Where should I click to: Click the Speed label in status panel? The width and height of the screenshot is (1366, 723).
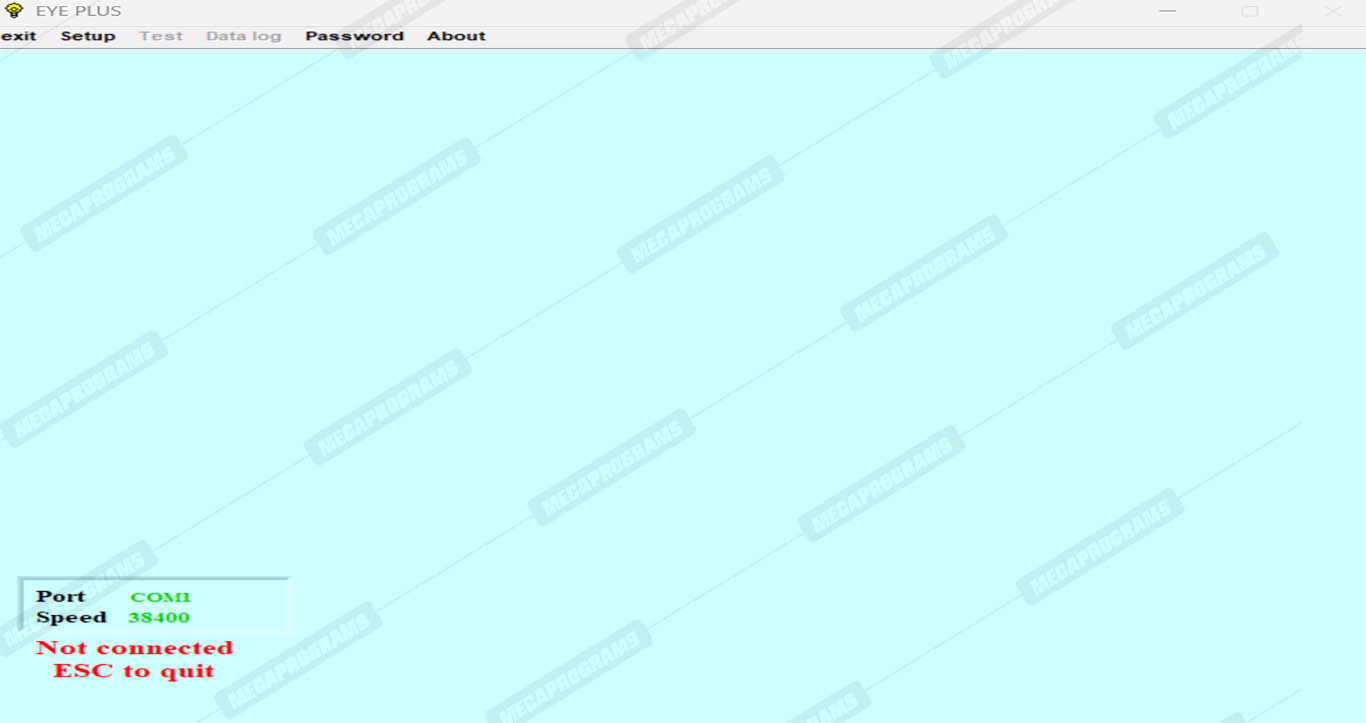pyautogui.click(x=71, y=618)
